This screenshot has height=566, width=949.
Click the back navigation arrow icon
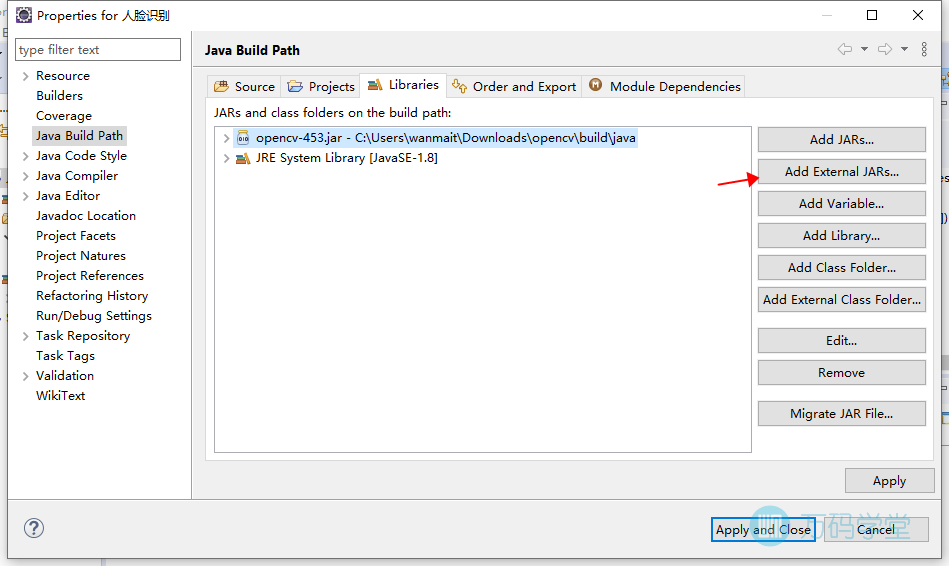pos(845,50)
